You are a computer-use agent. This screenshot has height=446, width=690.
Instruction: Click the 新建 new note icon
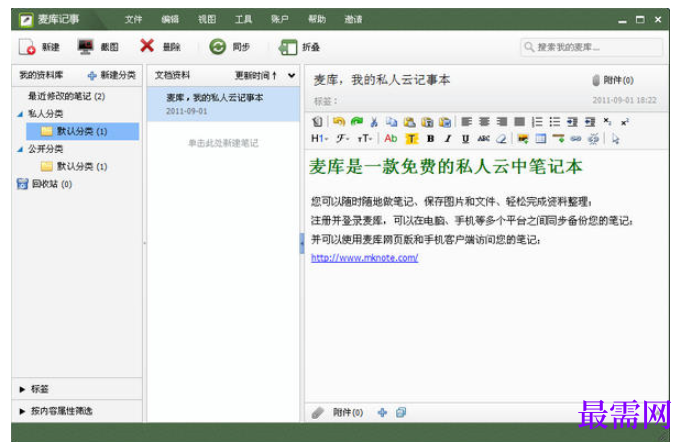pyautogui.click(x=27, y=47)
